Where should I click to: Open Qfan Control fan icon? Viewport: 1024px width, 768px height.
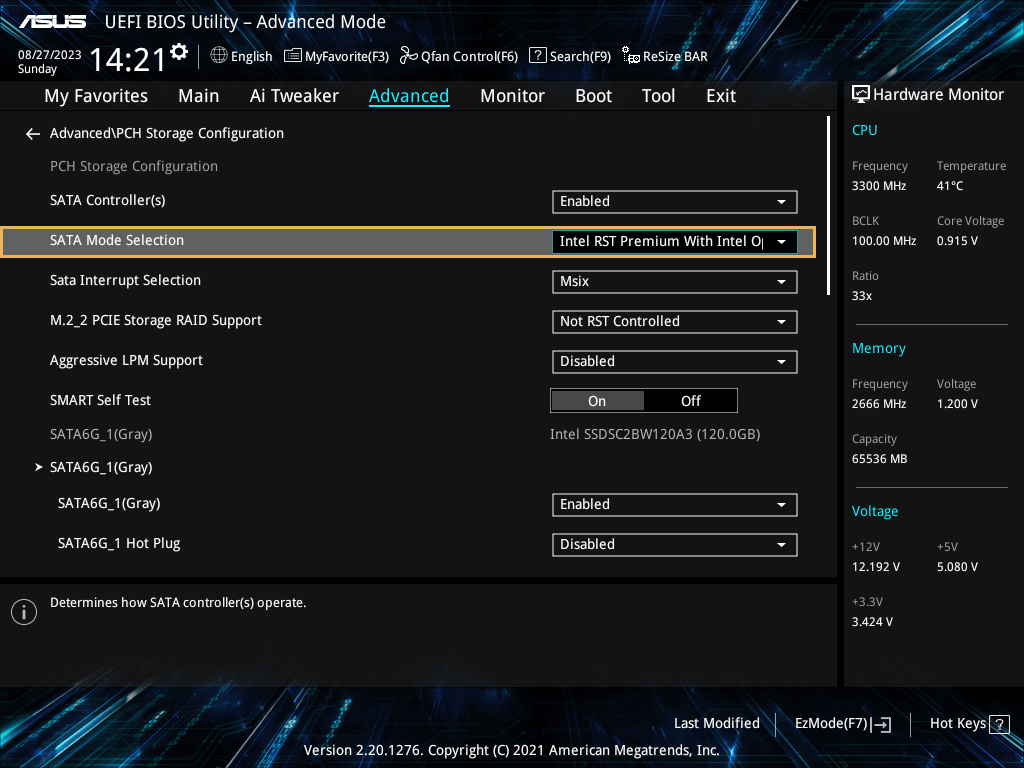409,56
